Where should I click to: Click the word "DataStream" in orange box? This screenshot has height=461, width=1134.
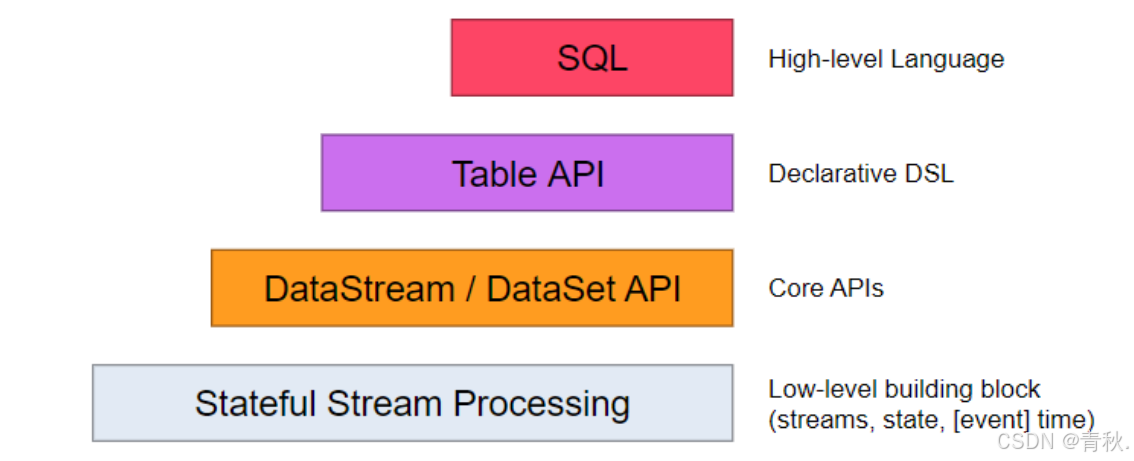358,289
